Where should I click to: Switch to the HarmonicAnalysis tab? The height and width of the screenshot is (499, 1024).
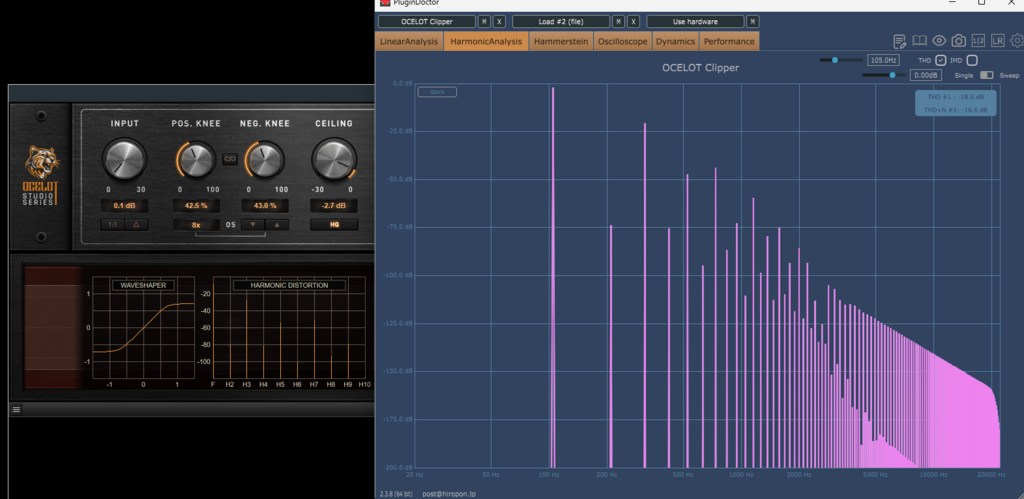point(487,41)
